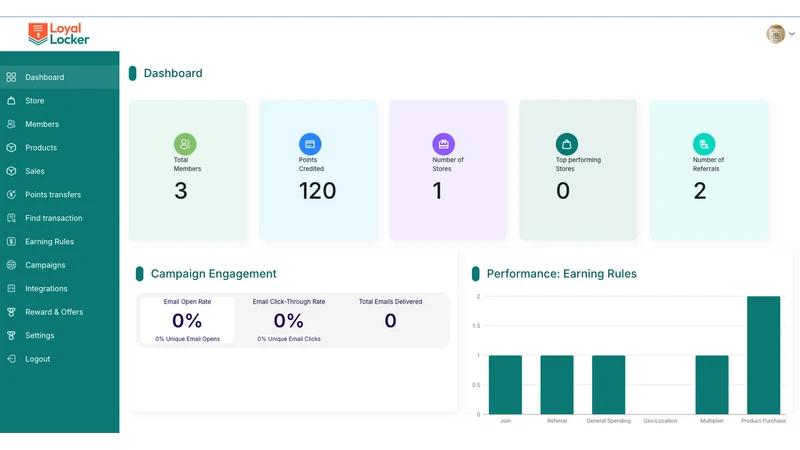Click the Loyal Locker logo
Viewport: 800px width, 450px height.
point(59,34)
